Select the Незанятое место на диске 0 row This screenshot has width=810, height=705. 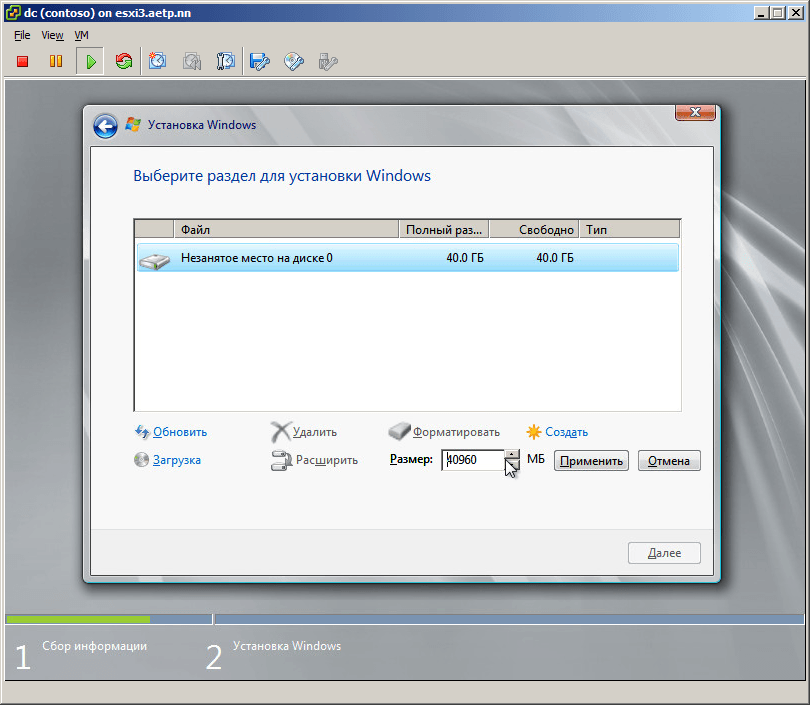click(408, 258)
